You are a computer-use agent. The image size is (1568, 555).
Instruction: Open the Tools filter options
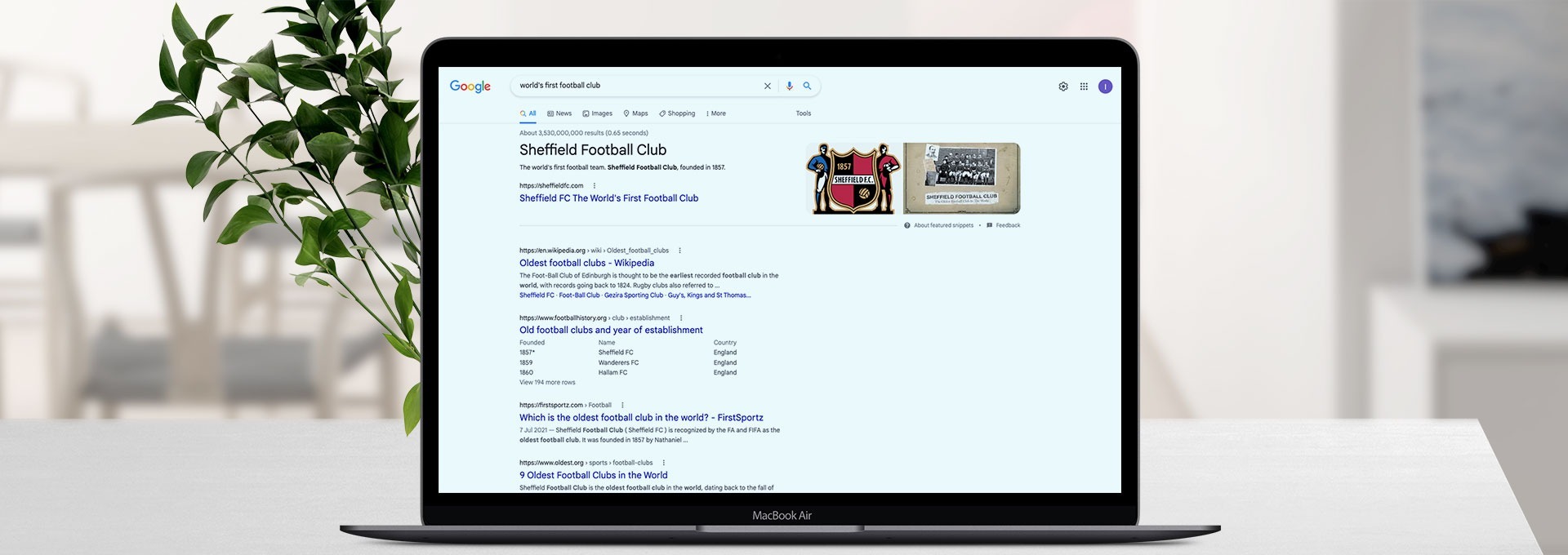804,113
